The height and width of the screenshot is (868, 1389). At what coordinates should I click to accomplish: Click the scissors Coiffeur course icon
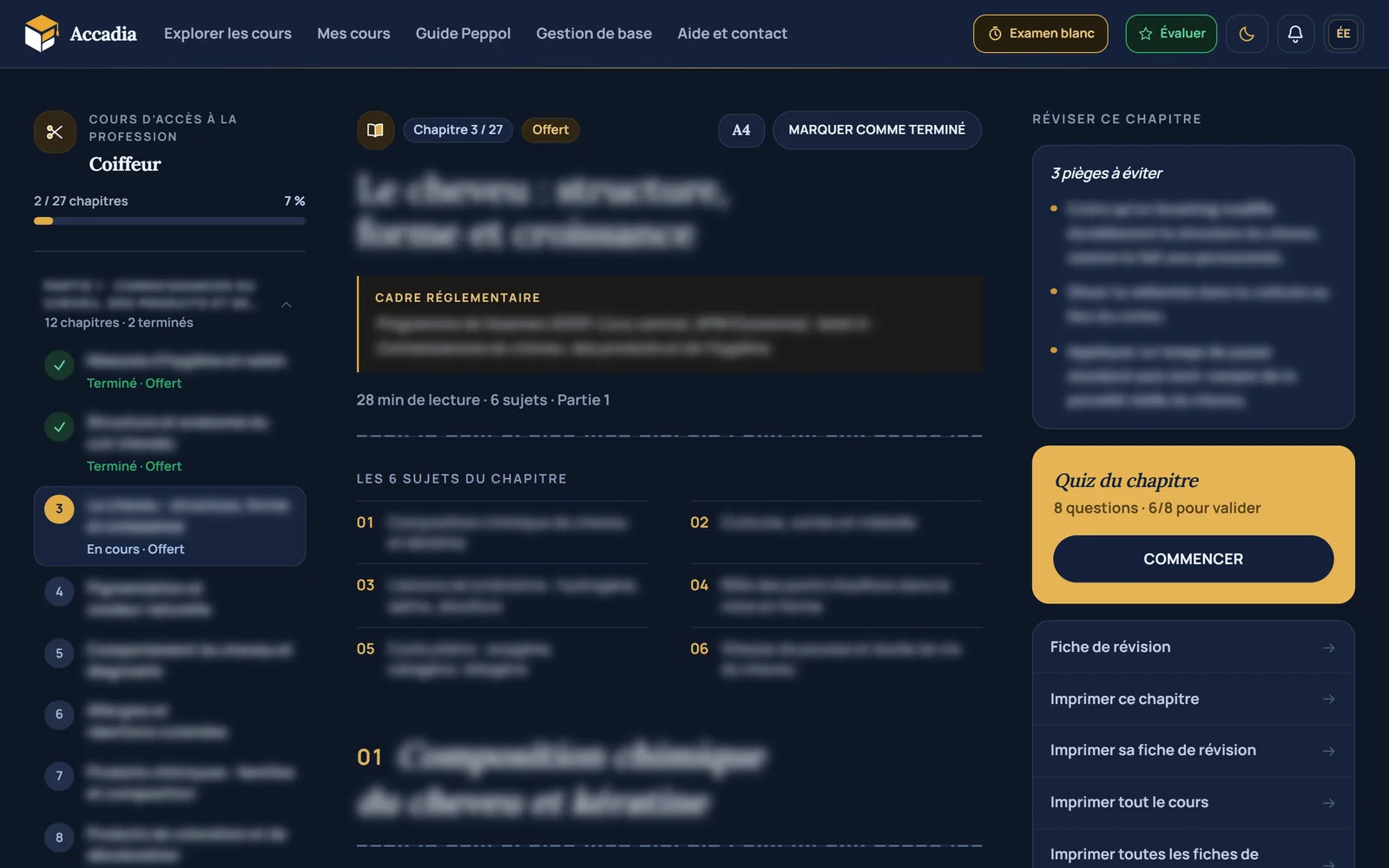pos(55,132)
